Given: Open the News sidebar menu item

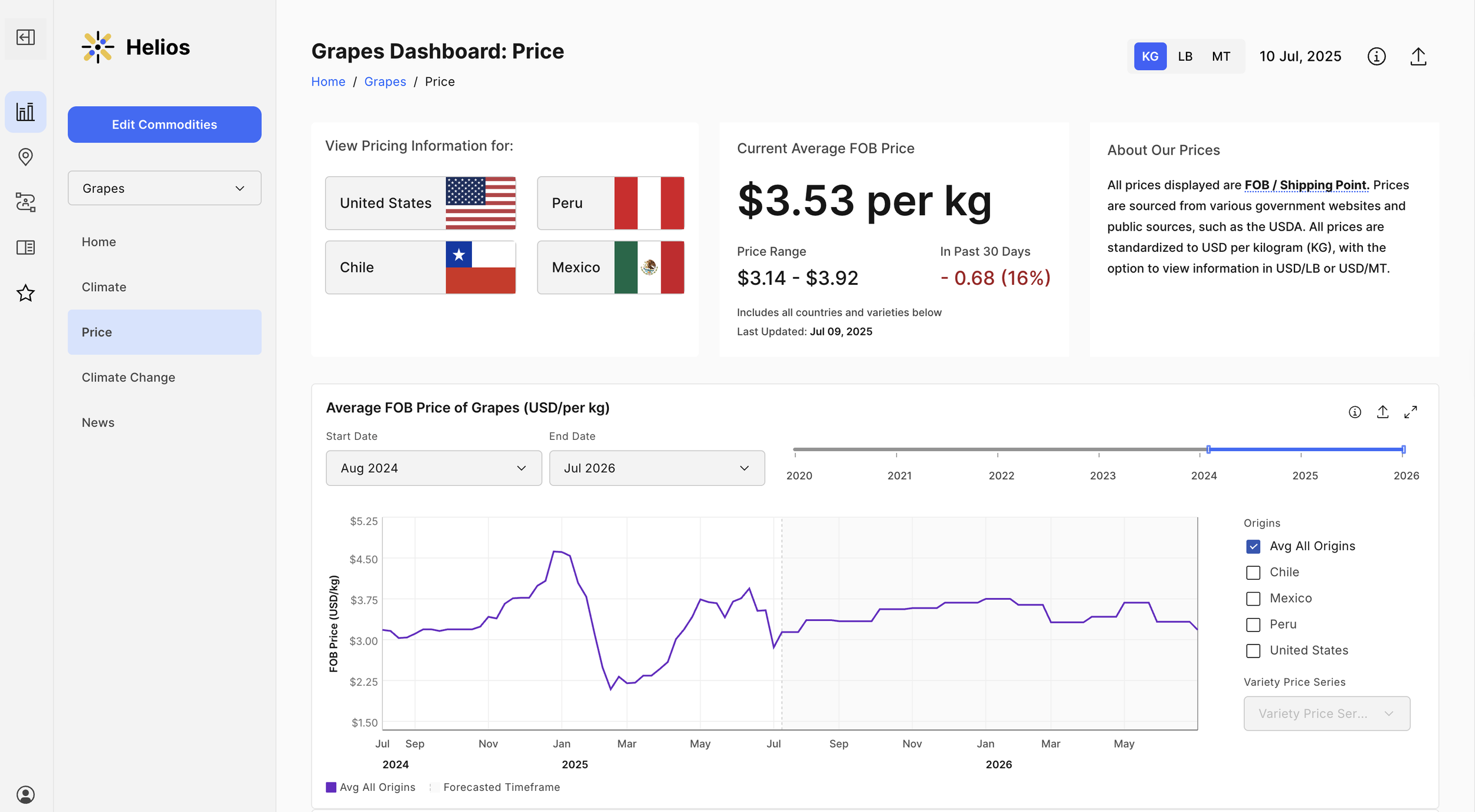Looking at the screenshot, I should pyautogui.click(x=98, y=423).
